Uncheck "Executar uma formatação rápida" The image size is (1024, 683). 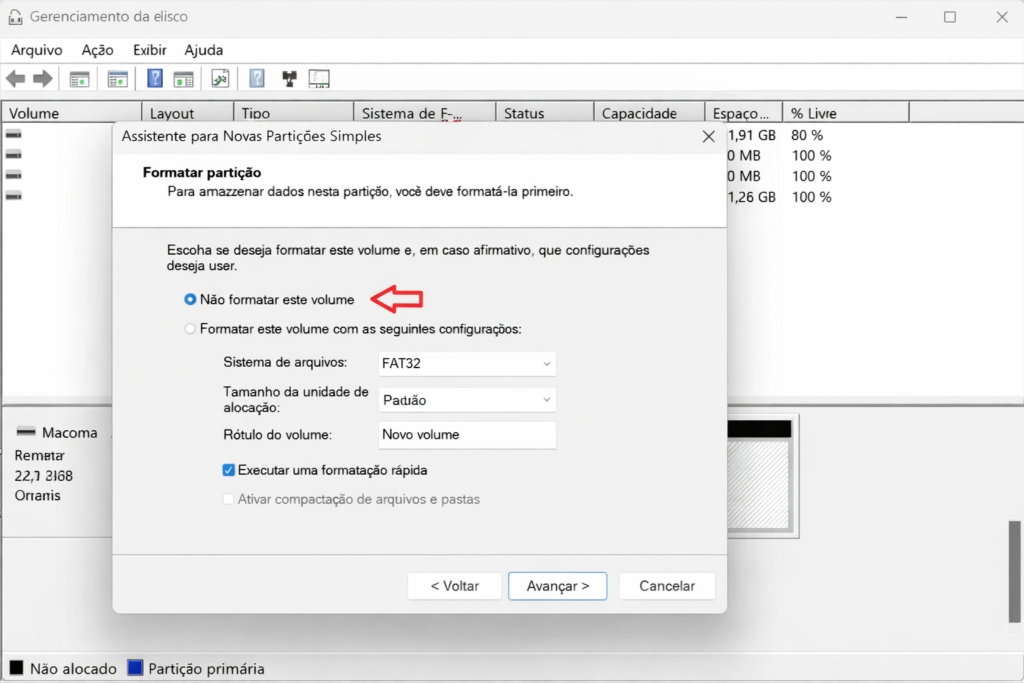[x=228, y=469]
